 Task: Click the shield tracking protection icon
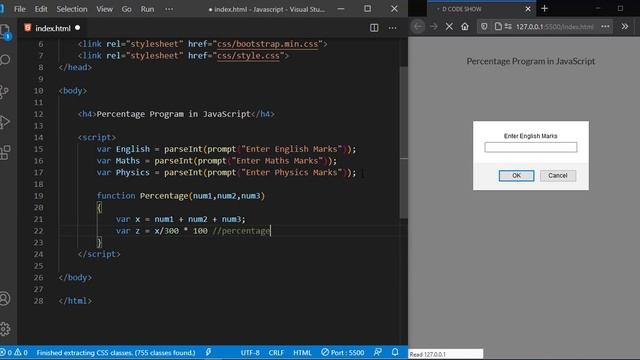click(484, 27)
